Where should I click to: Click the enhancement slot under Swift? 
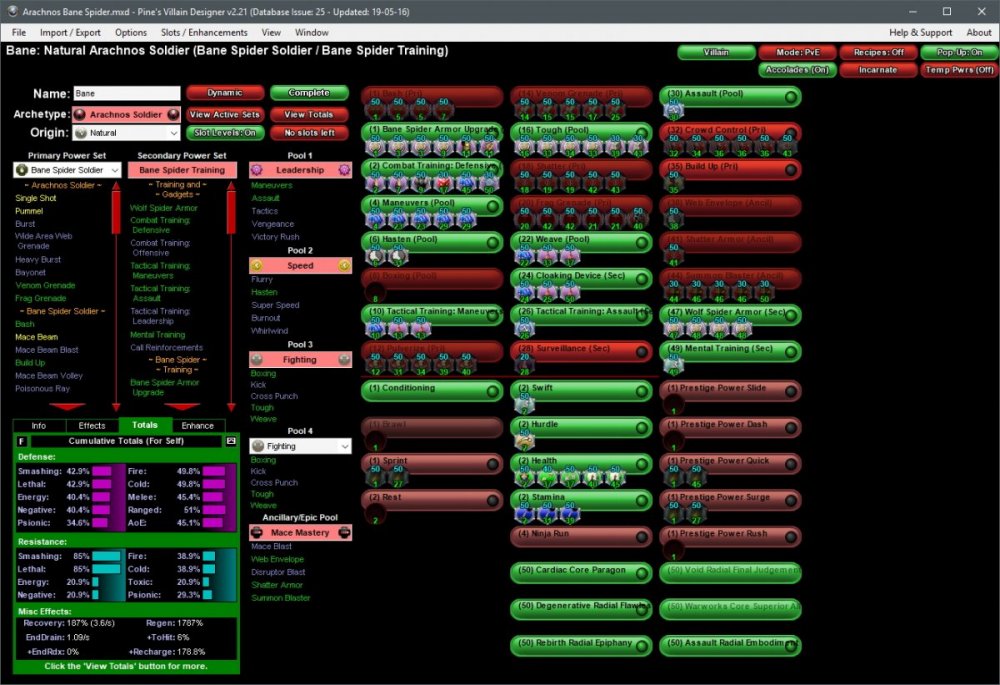click(522, 405)
